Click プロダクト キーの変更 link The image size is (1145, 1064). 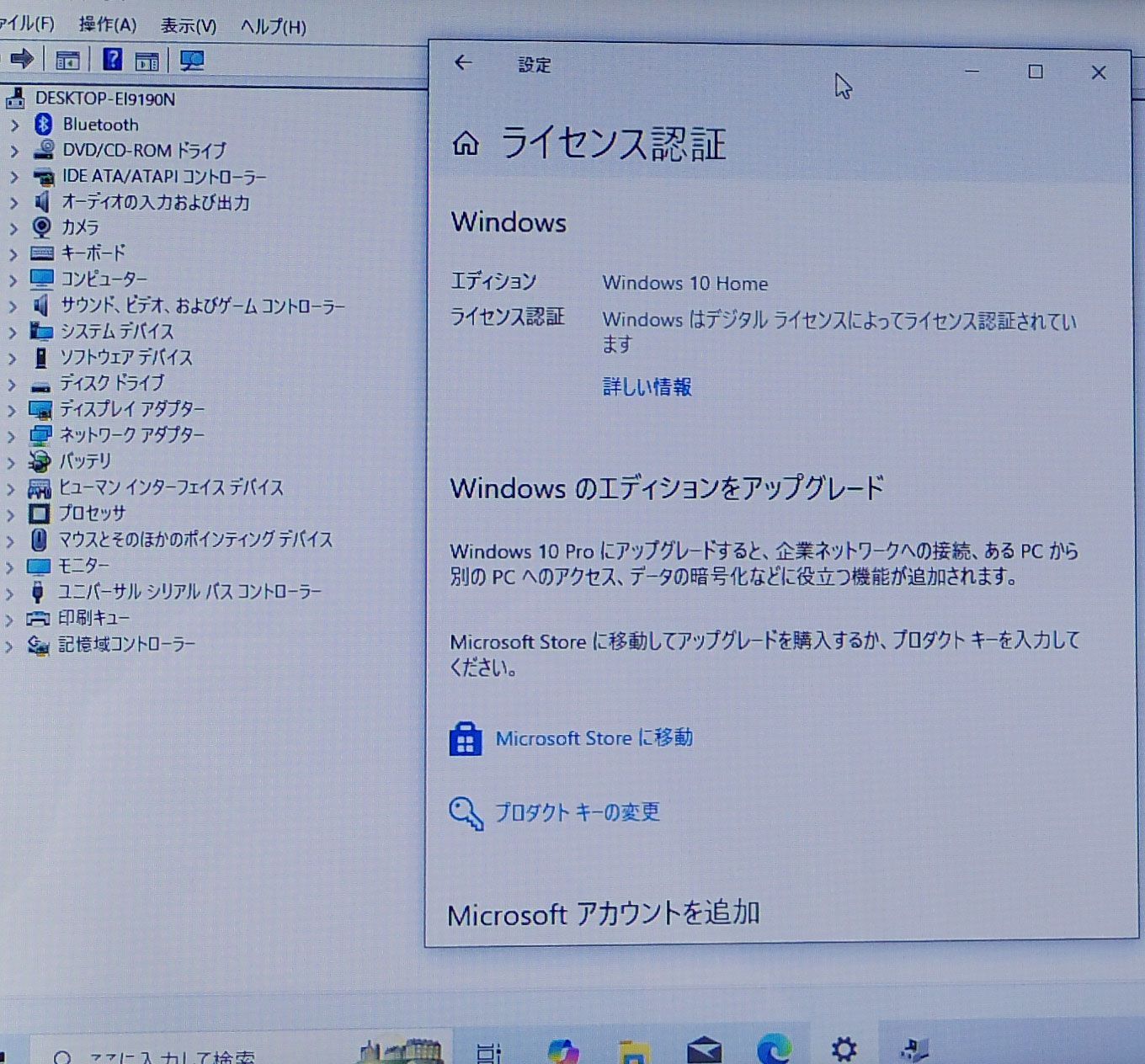577,812
